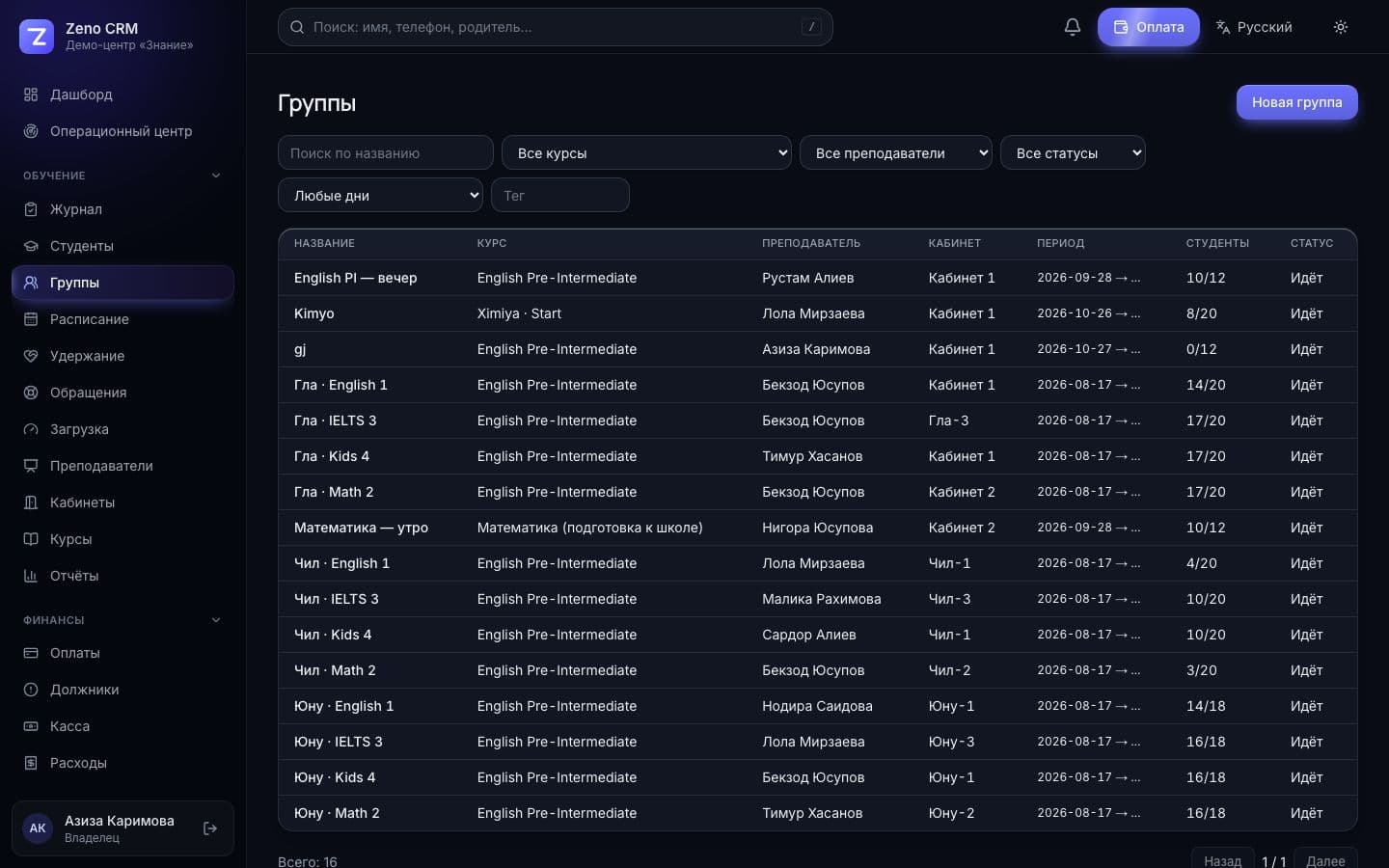Open the Все преподаватели dropdown

pyautogui.click(x=896, y=152)
